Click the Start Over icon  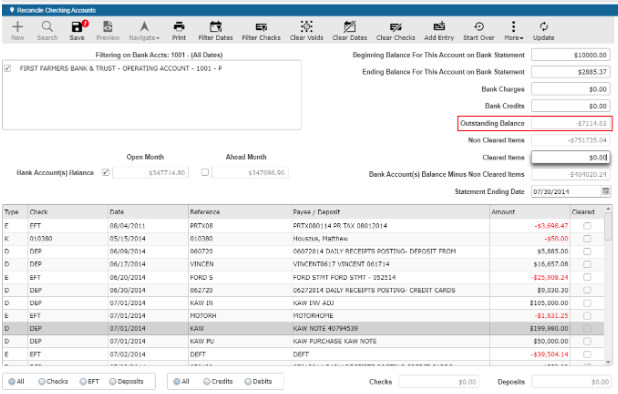point(479,27)
